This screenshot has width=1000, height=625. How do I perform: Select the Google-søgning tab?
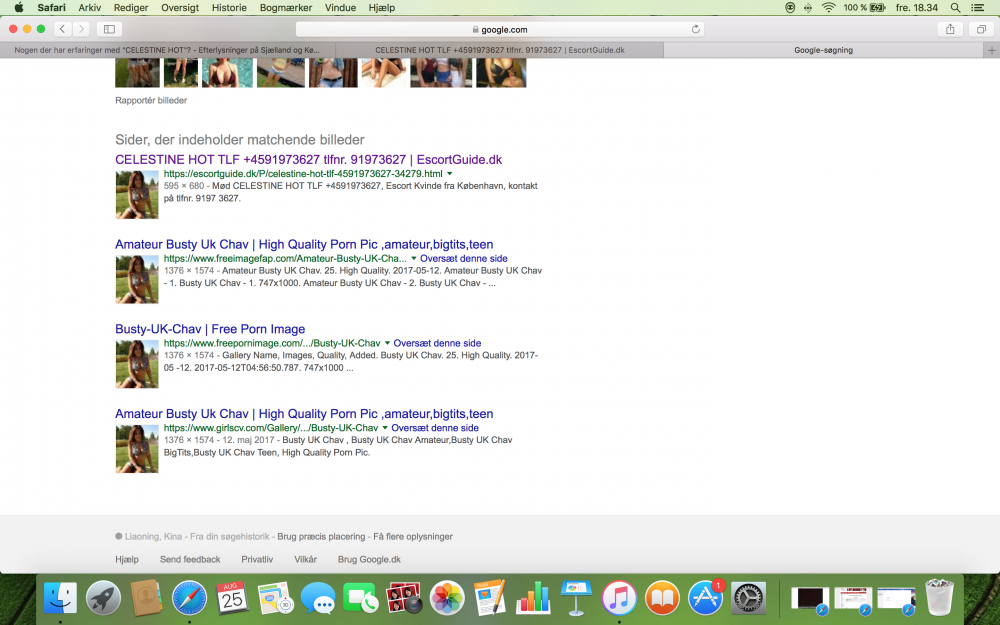click(823, 50)
